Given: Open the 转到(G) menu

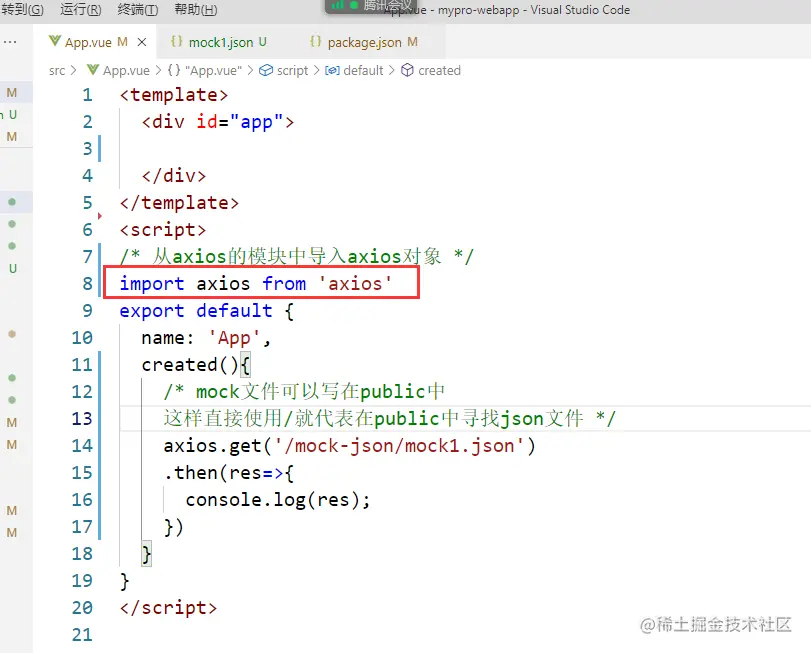Looking at the screenshot, I should coord(22,9).
